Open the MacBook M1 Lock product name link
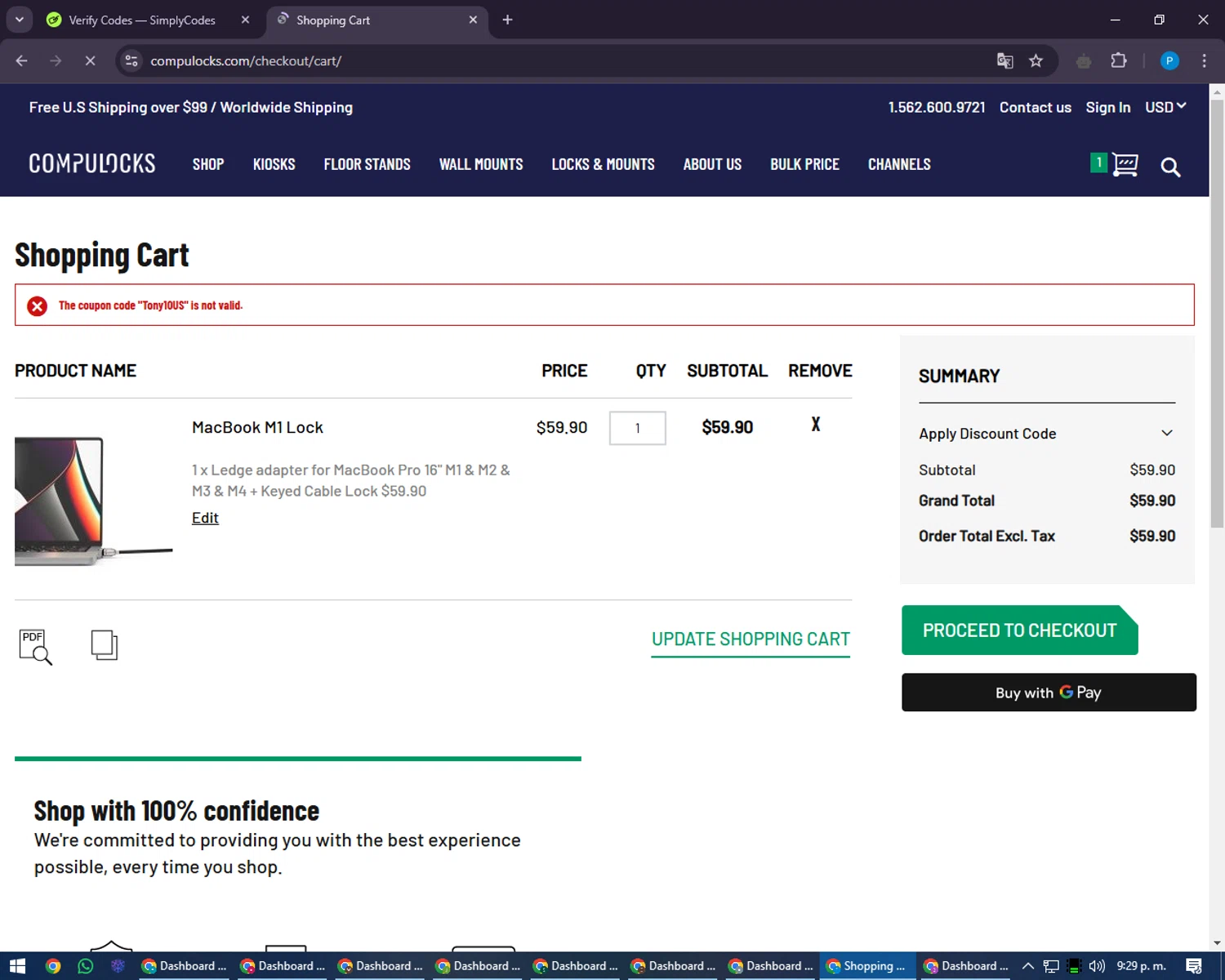The height and width of the screenshot is (980, 1225). click(x=257, y=427)
